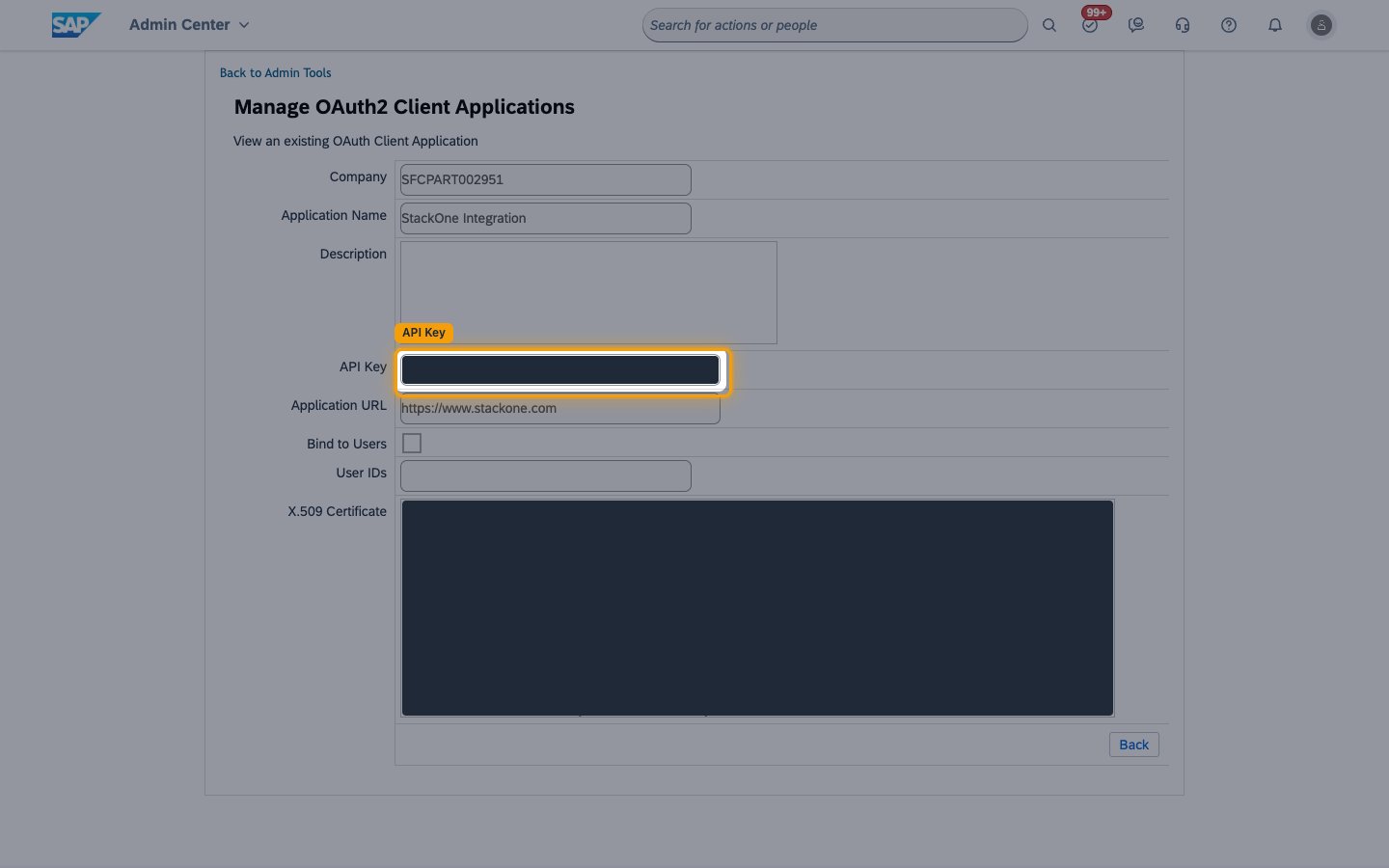Click the X.509 Certificate text area
This screenshot has width=1389, height=868.
(x=757, y=608)
